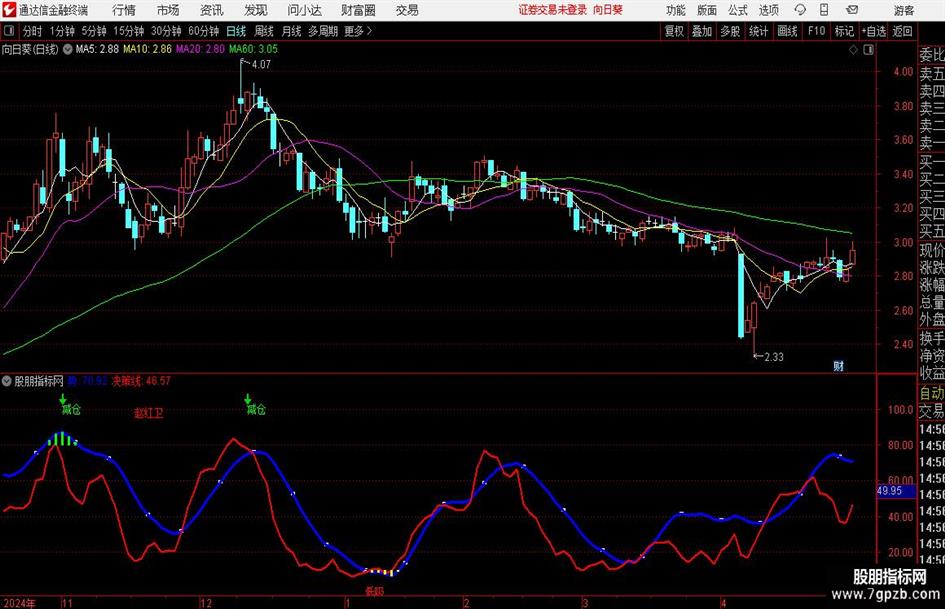Expand the 股朋指标网 sub-chart dropdown arrow
The image size is (945, 609).
point(7,381)
